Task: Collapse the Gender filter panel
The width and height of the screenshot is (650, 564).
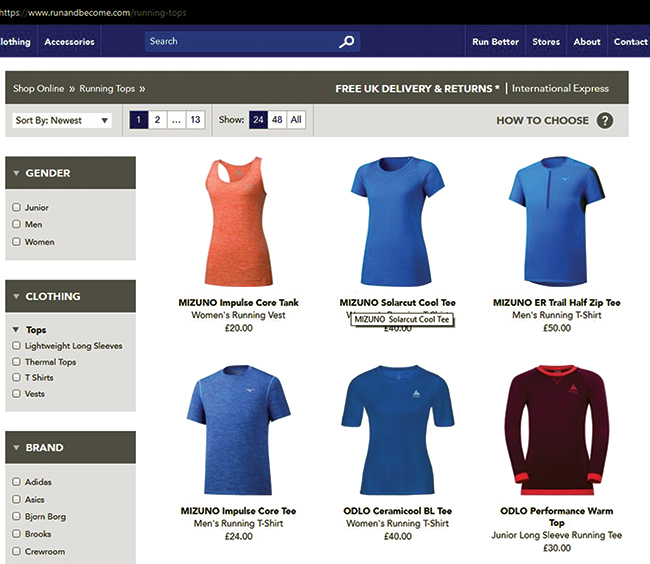Action: pyautogui.click(x=16, y=173)
